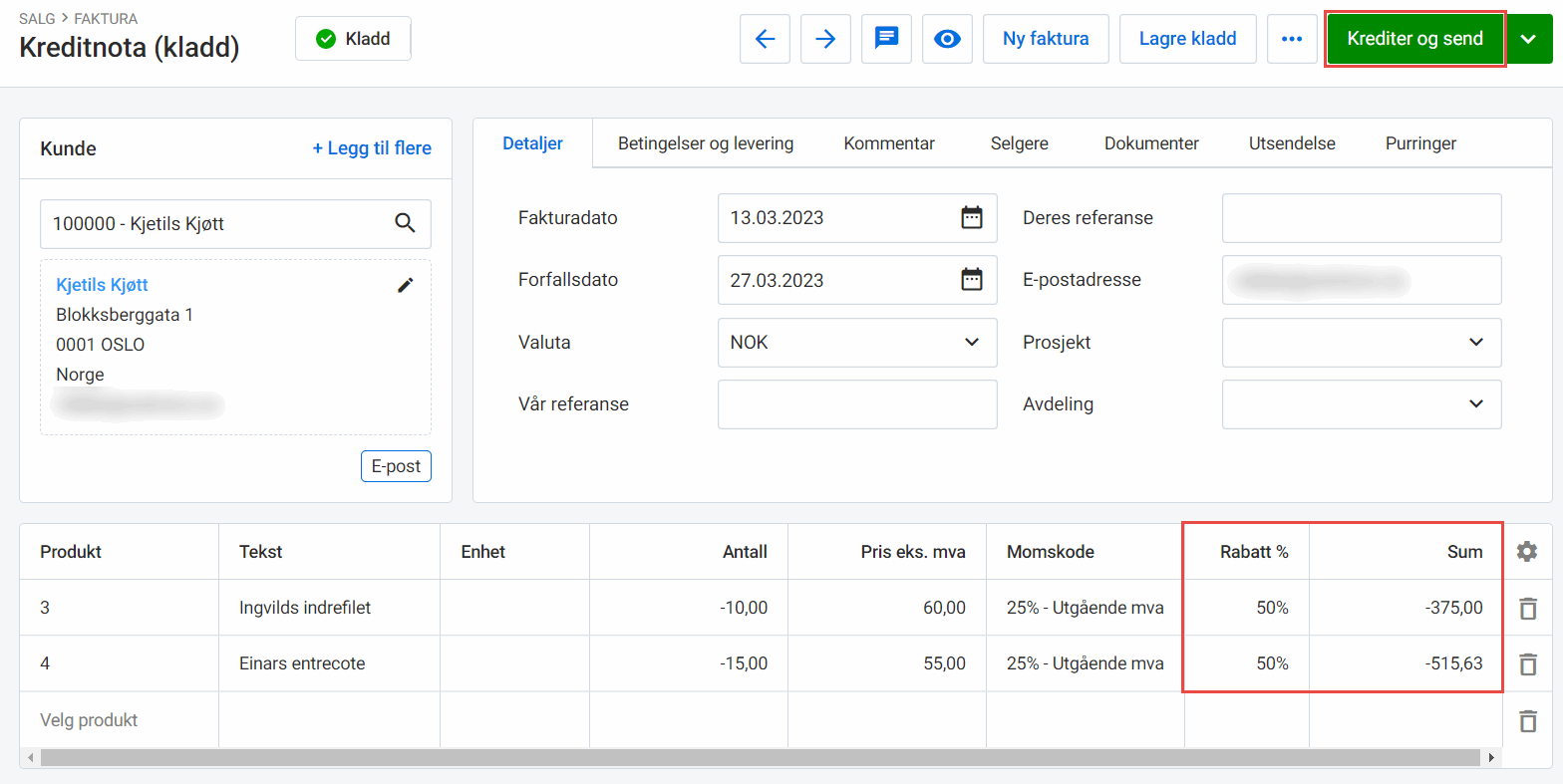This screenshot has width=1563, height=784.
Task: Click scrollbar right arrow under the table
Action: (x=1492, y=758)
